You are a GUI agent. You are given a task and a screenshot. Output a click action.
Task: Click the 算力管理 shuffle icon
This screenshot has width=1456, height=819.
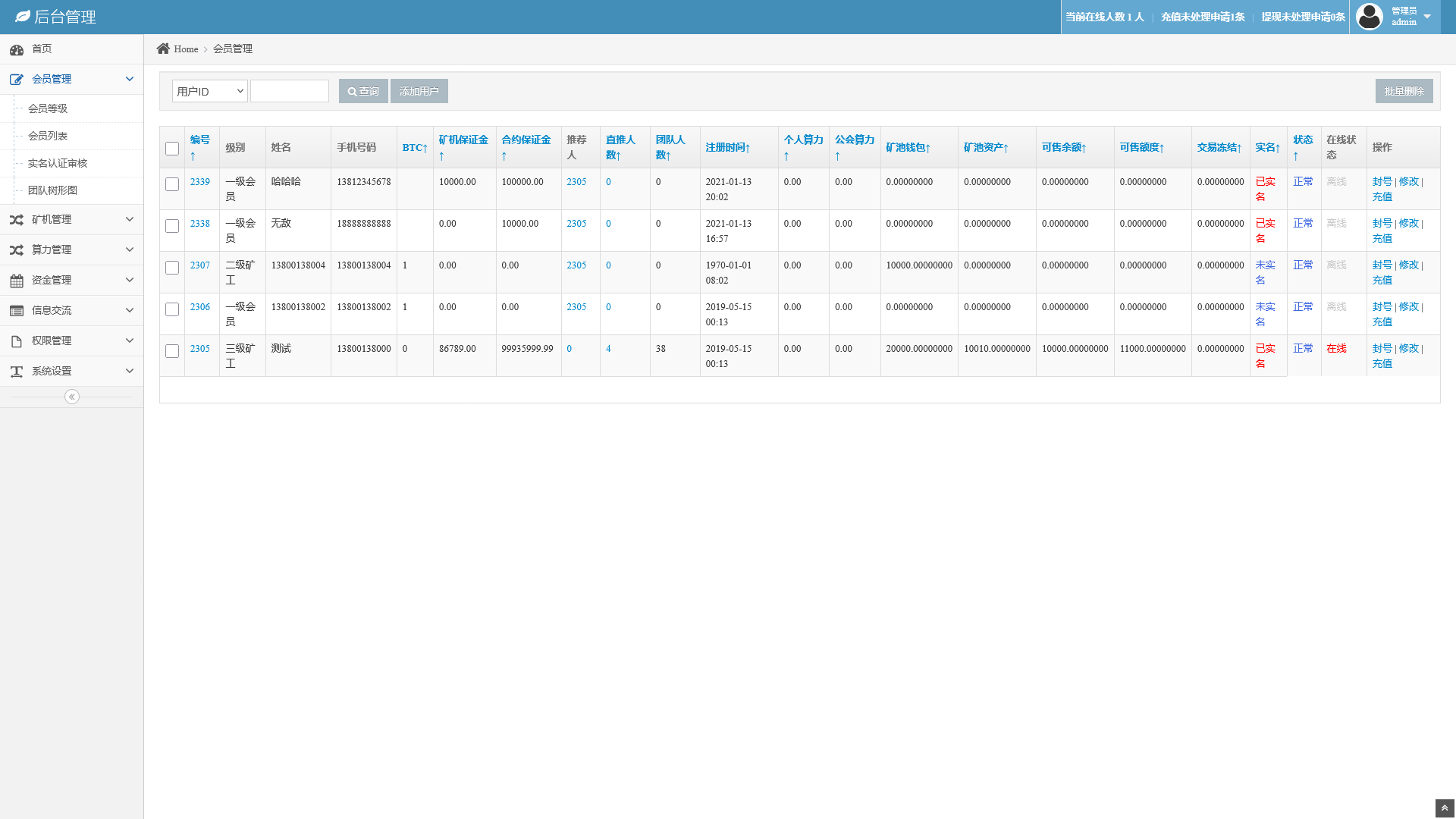[17, 250]
